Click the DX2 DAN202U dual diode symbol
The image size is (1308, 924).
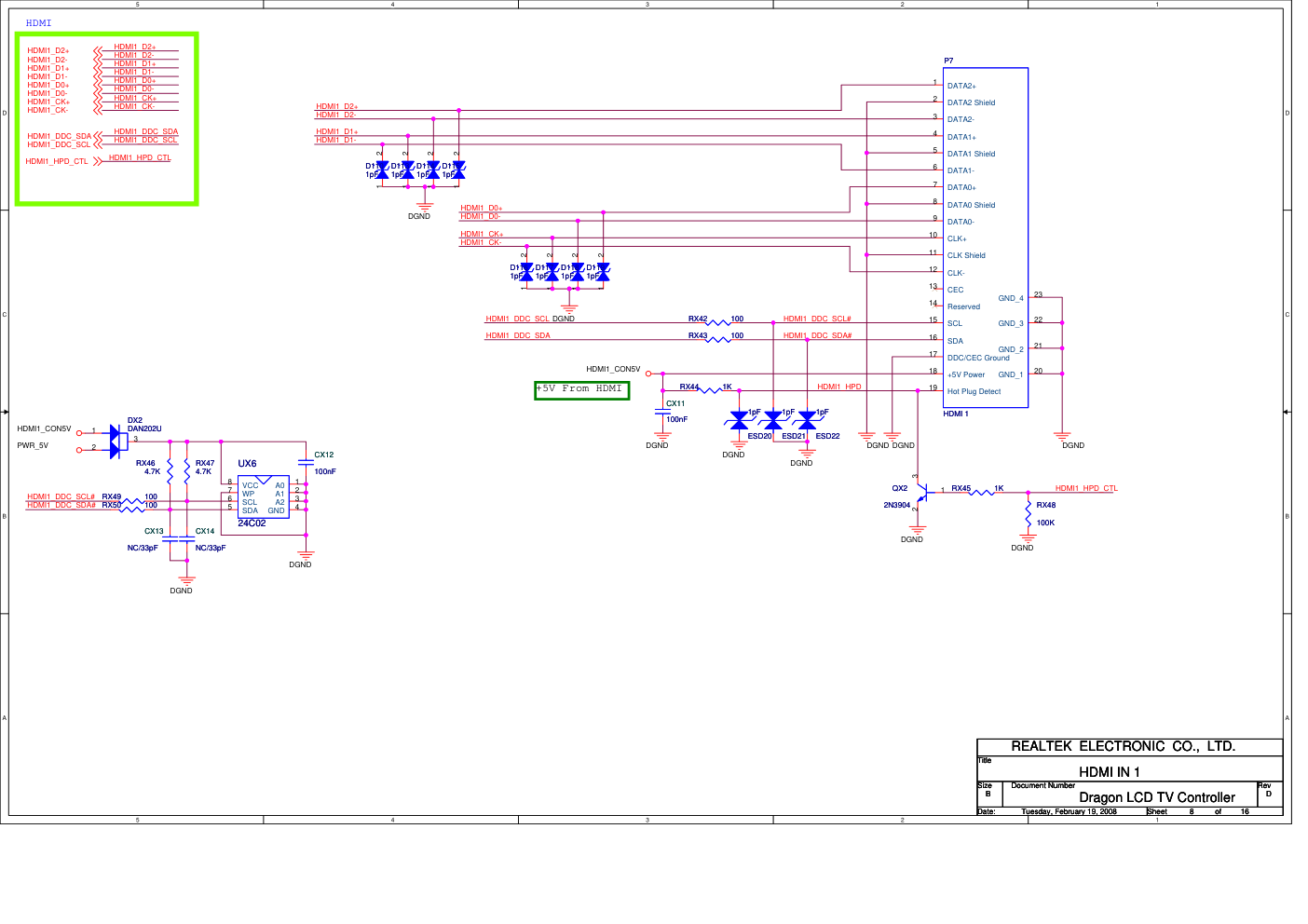click(117, 441)
